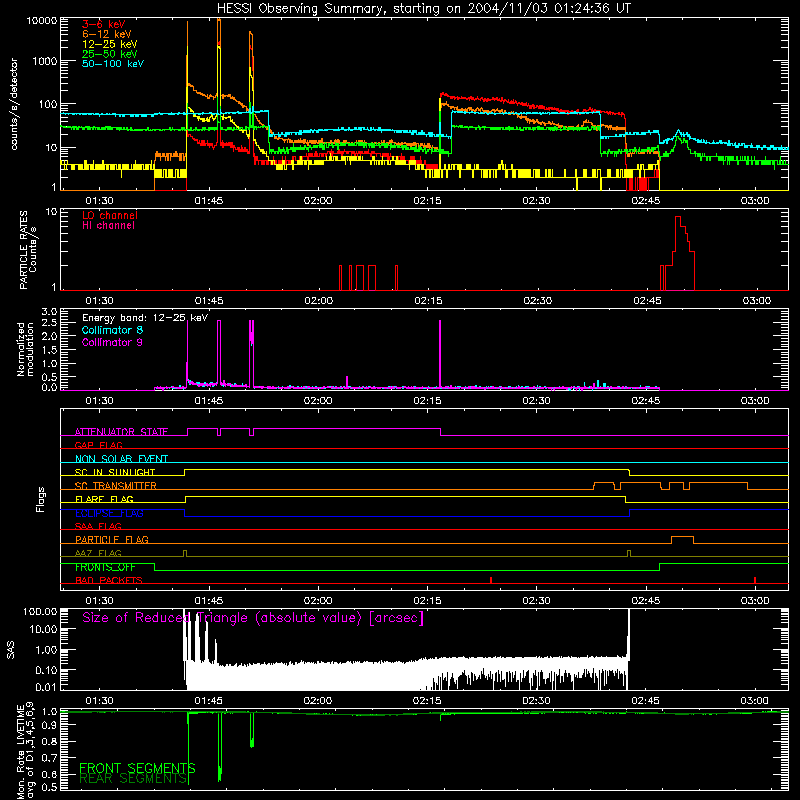This screenshot has width=800, height=800.
Task: Click the 02:15 label under the SAS panel
Action: 427,701
